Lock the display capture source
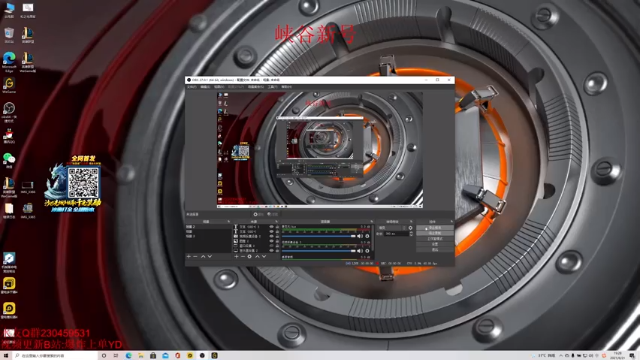 (278, 250)
